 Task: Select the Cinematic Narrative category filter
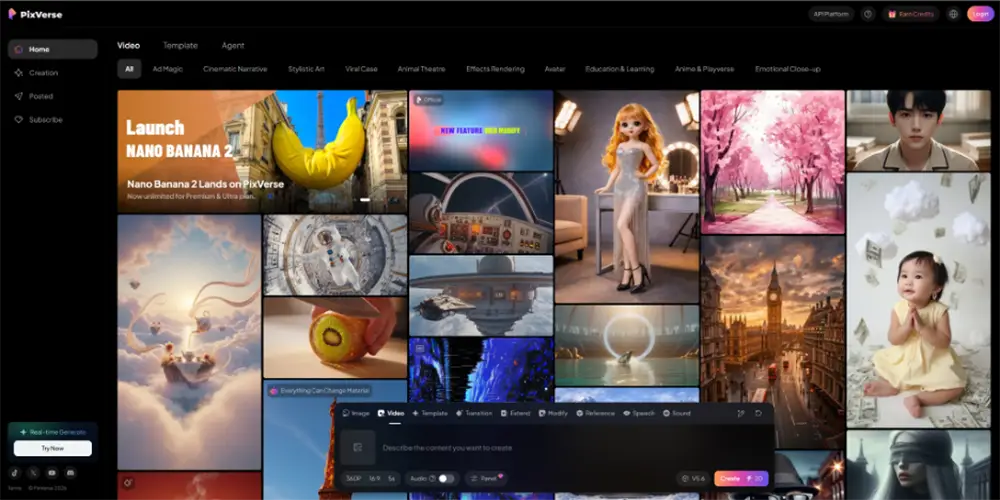pos(234,69)
